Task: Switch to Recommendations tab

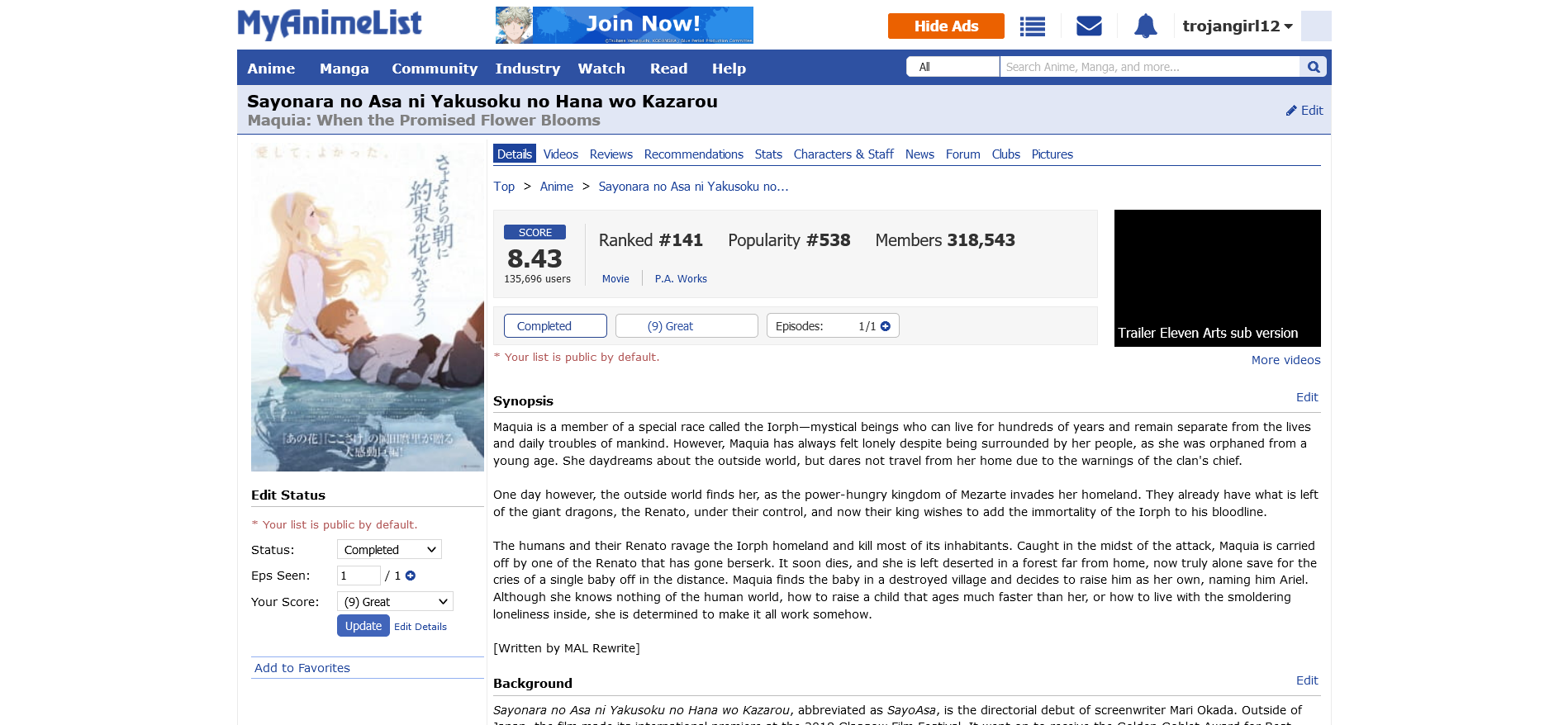Action: [694, 154]
